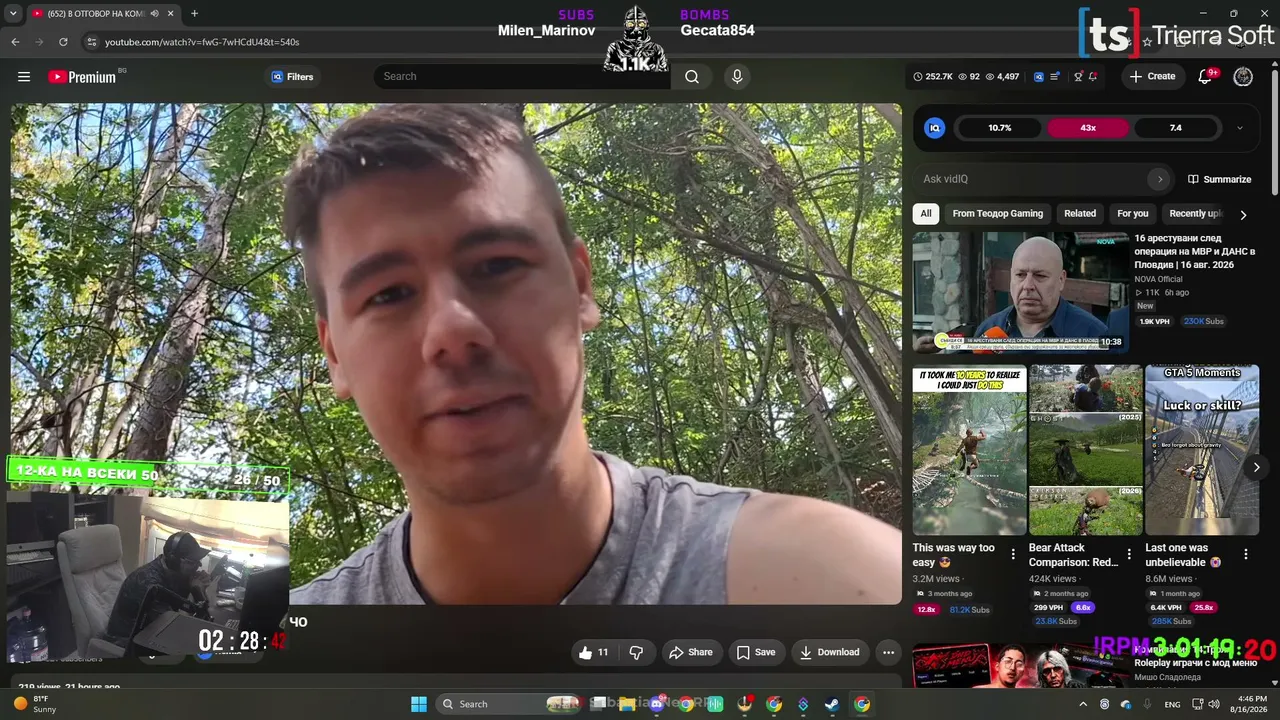Select the Related filter chip

point(1080,213)
